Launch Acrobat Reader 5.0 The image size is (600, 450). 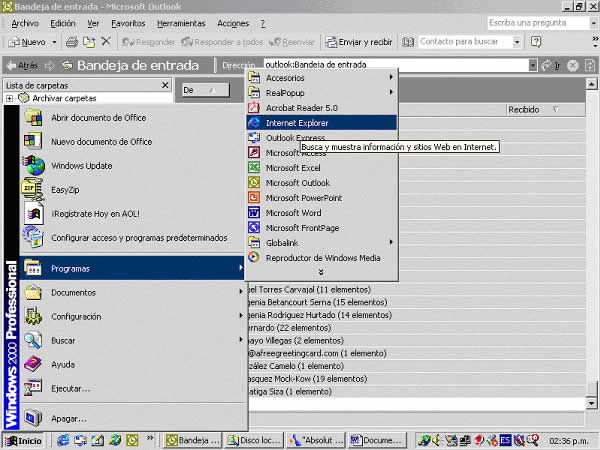coord(301,107)
